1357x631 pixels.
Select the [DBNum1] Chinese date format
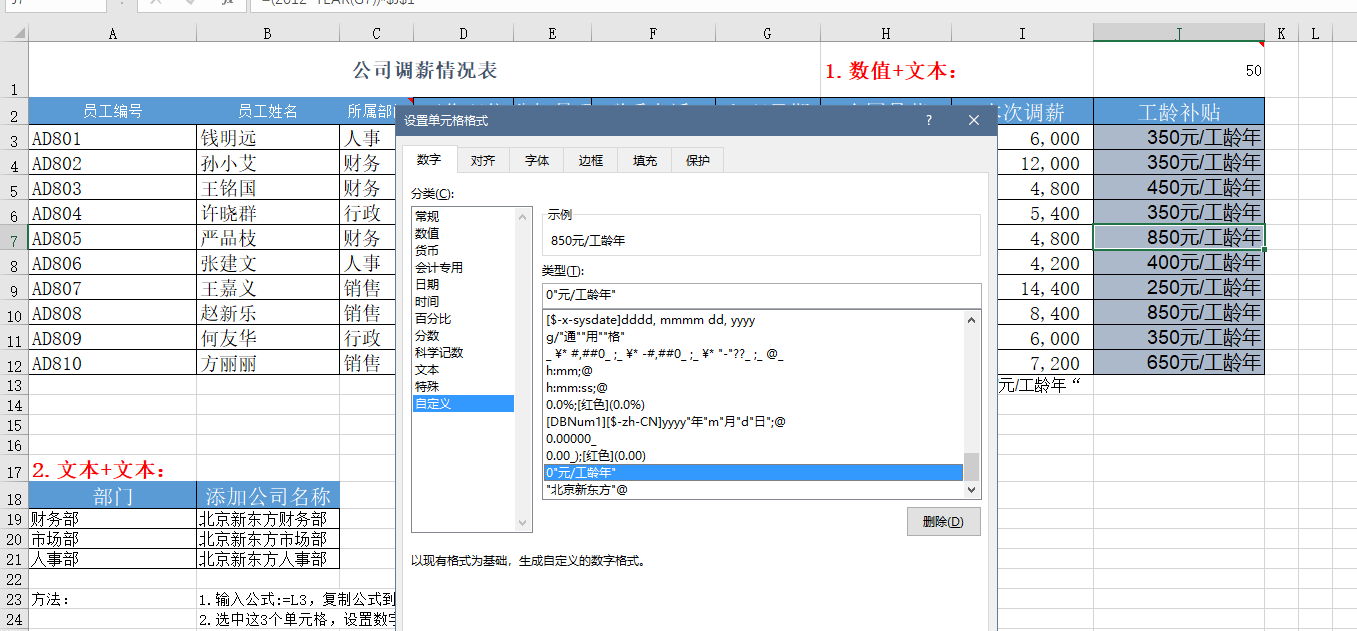753,421
